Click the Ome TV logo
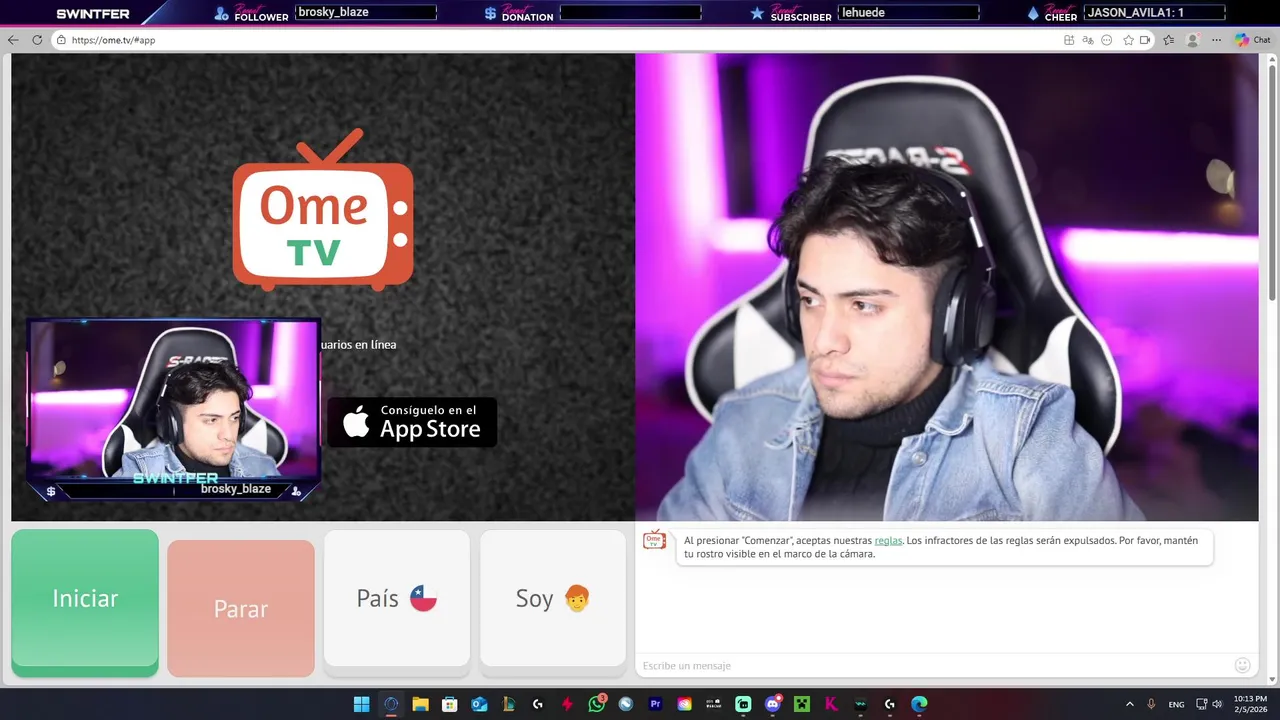This screenshot has height=720, width=1280. (323, 210)
